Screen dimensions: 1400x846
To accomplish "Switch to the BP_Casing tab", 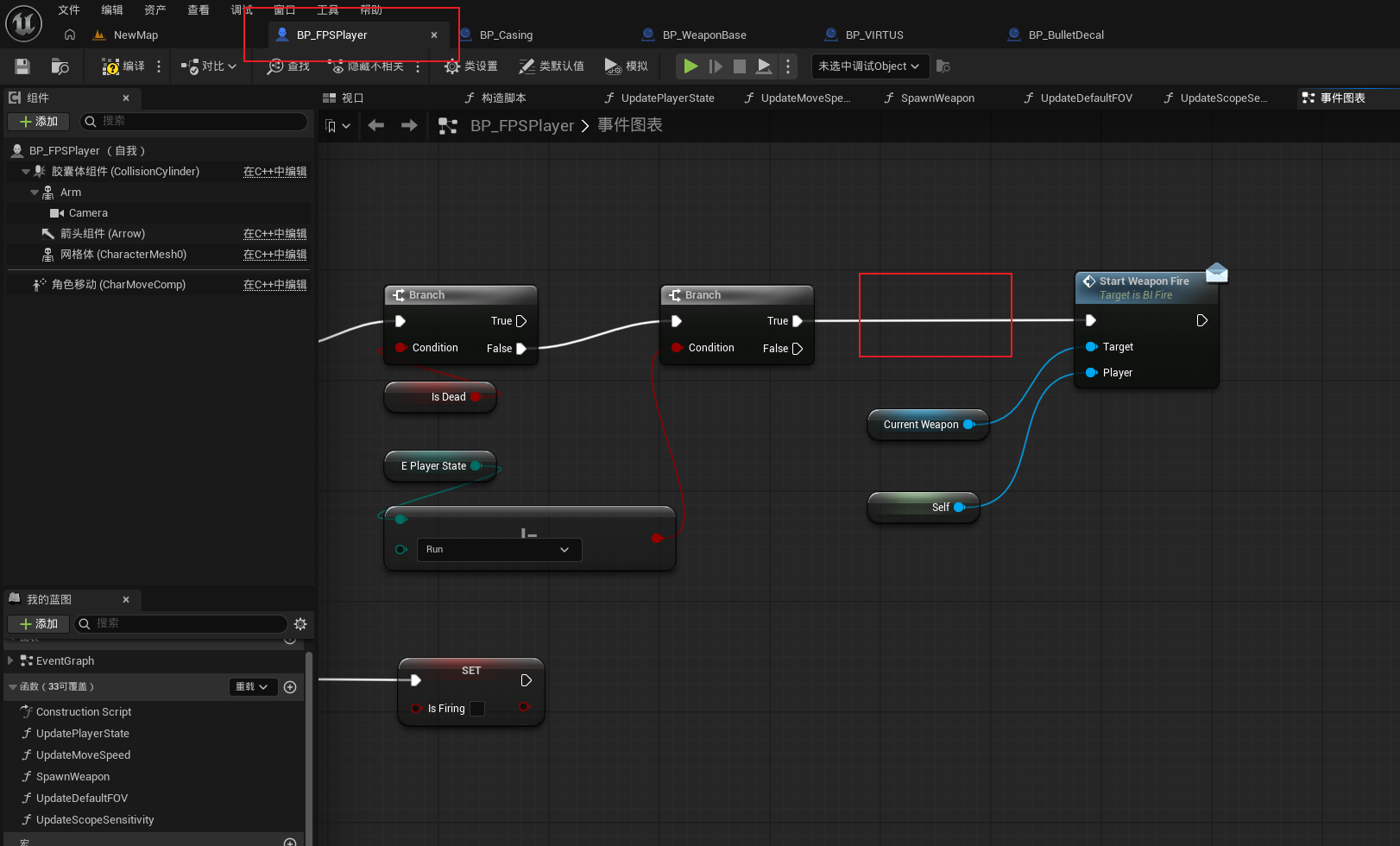I will (x=497, y=35).
